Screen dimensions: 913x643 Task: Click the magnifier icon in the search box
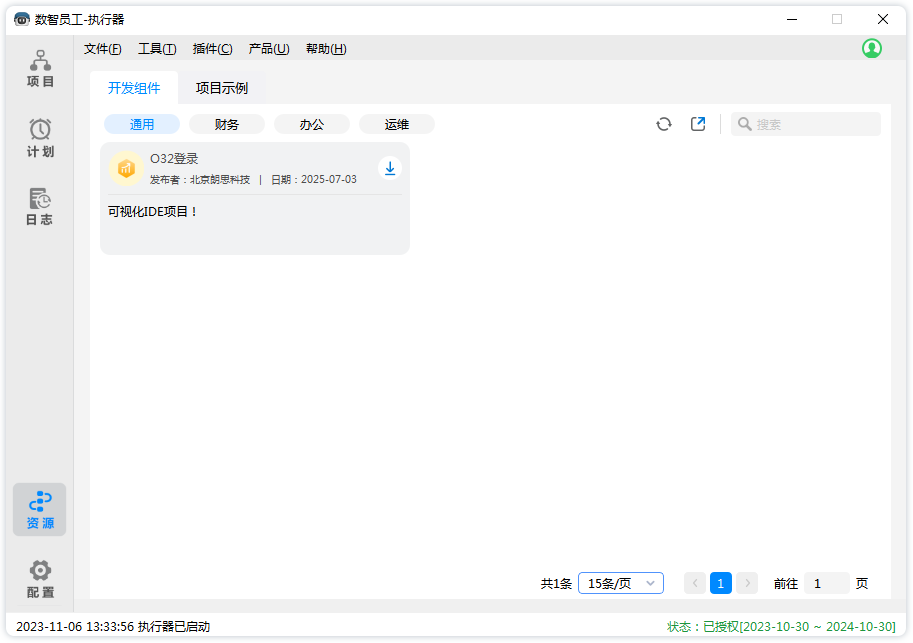click(x=744, y=124)
